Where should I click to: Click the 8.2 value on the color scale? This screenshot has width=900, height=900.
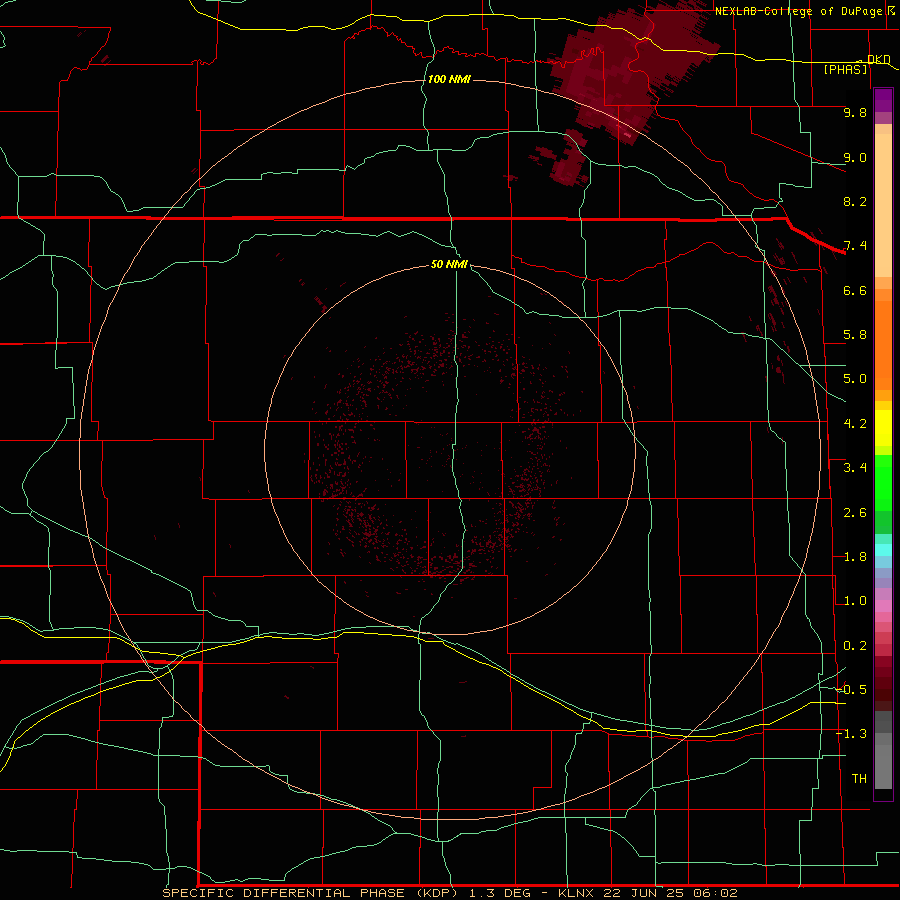point(855,201)
